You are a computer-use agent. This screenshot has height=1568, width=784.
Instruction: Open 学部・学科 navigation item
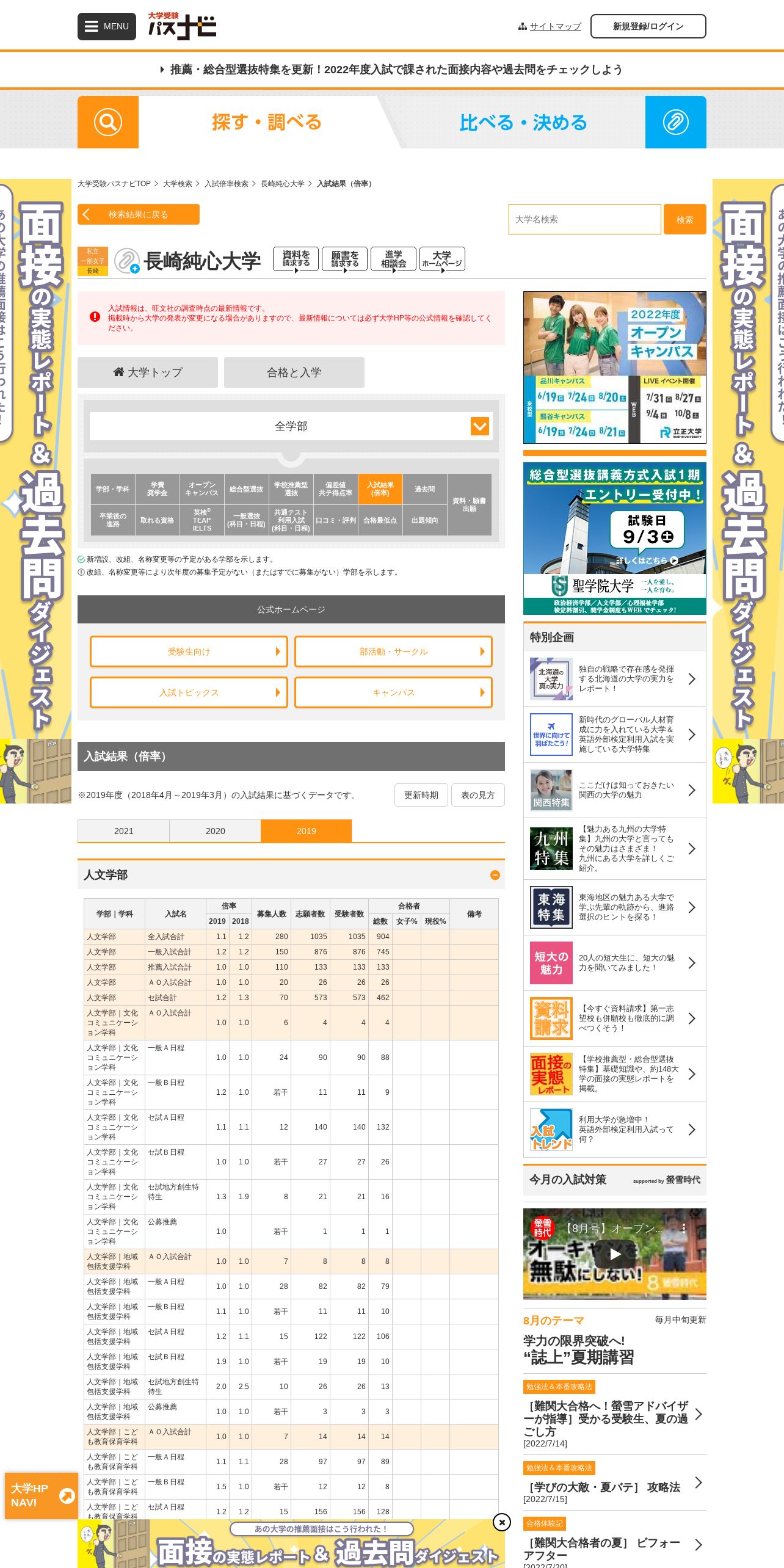pyautogui.click(x=113, y=489)
